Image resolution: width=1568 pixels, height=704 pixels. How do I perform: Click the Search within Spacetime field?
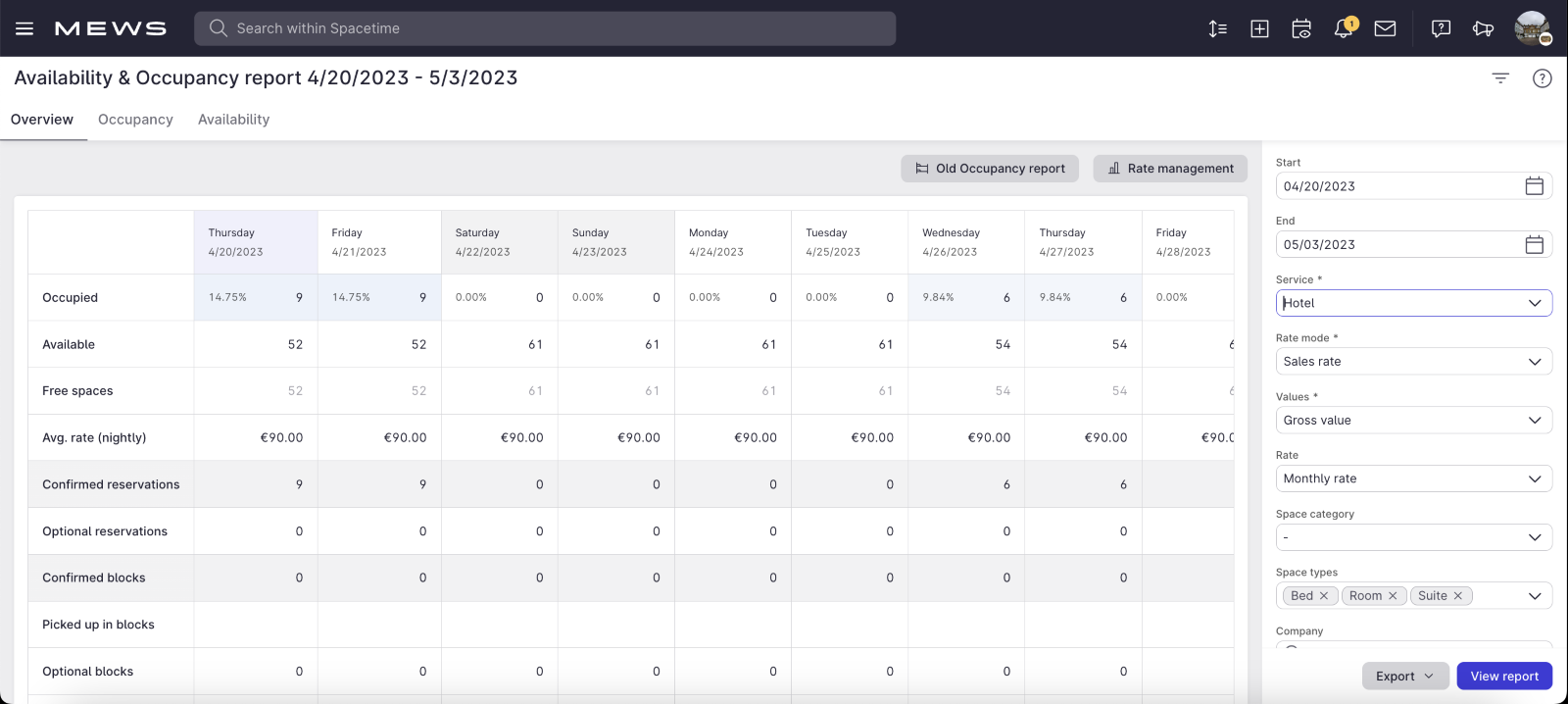coord(545,28)
